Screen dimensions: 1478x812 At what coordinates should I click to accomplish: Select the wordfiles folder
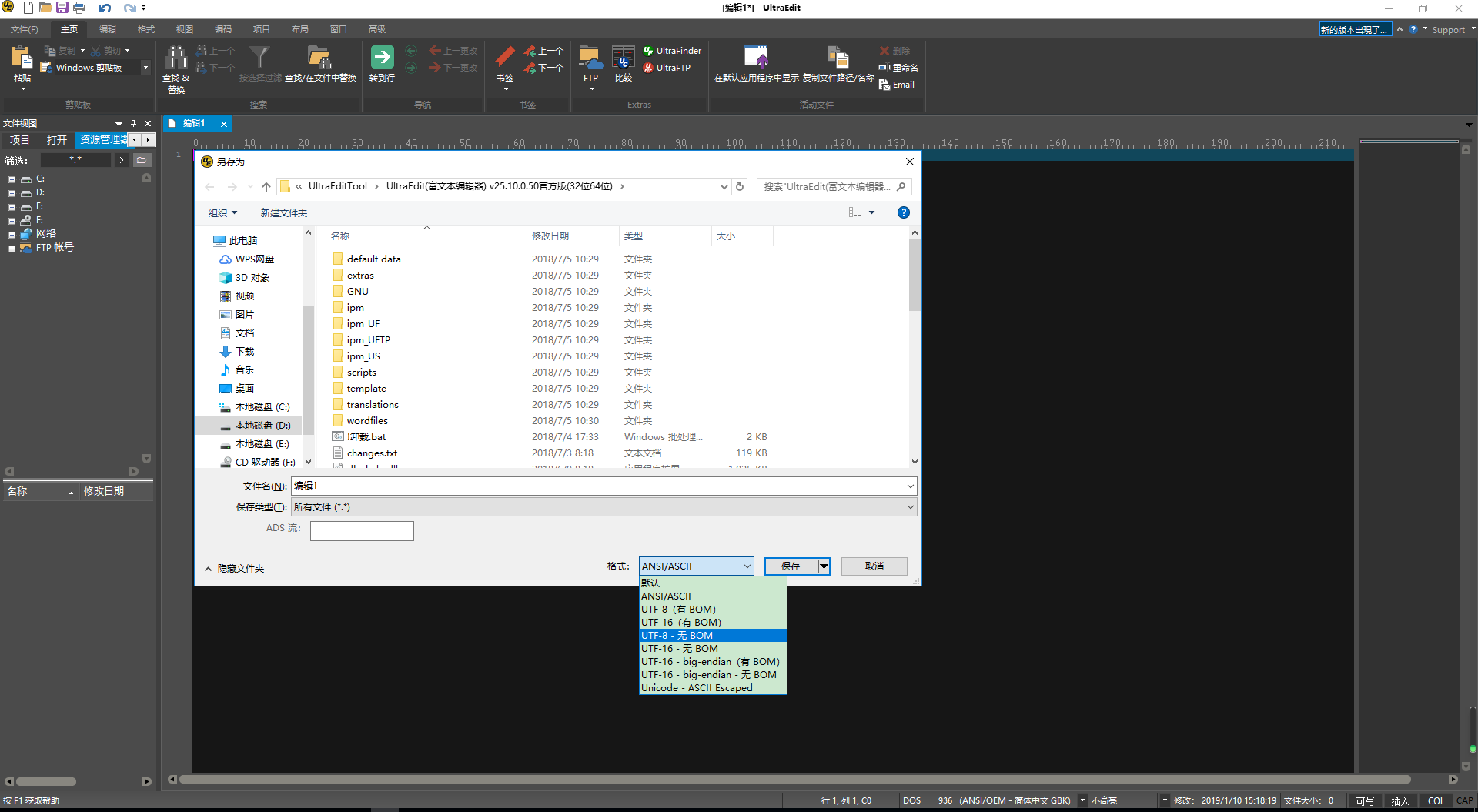coord(366,421)
